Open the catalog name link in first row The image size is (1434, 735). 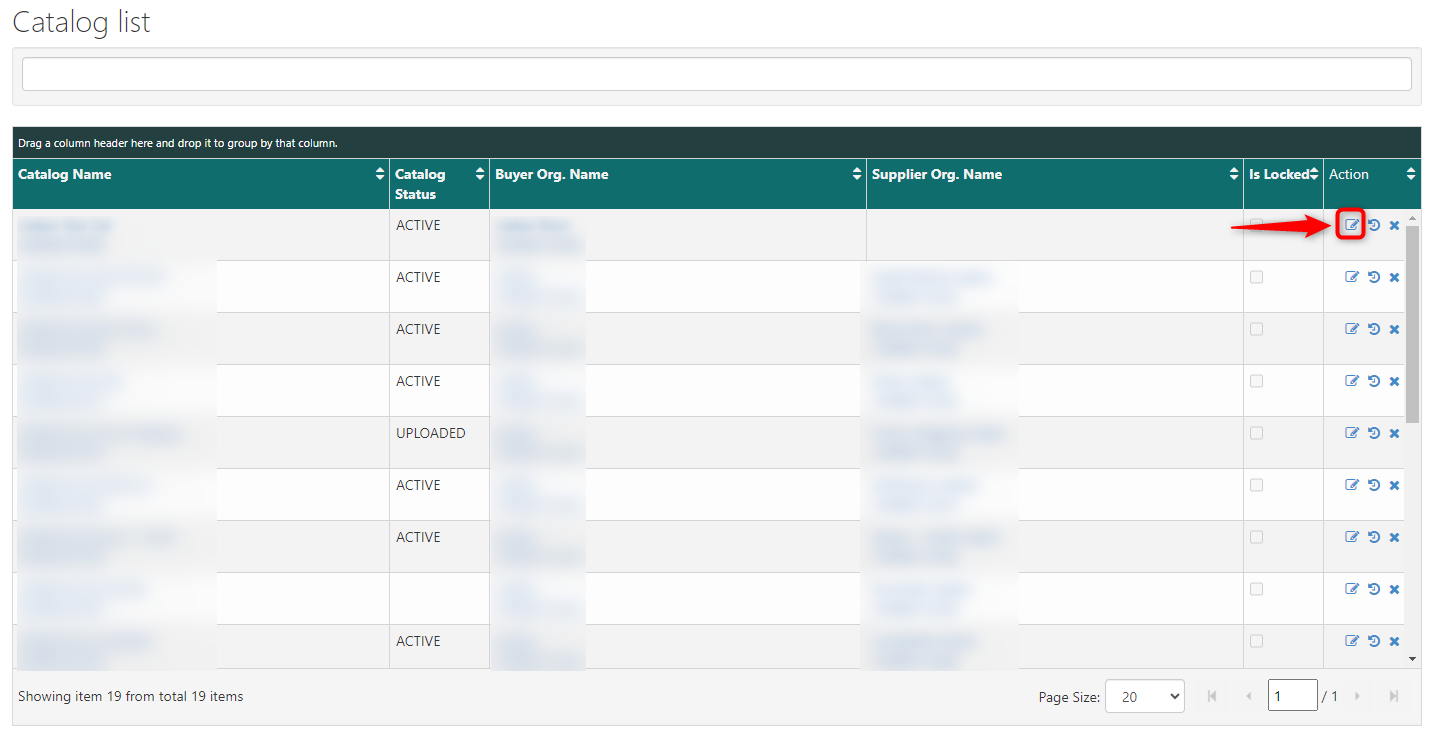(x=66, y=226)
